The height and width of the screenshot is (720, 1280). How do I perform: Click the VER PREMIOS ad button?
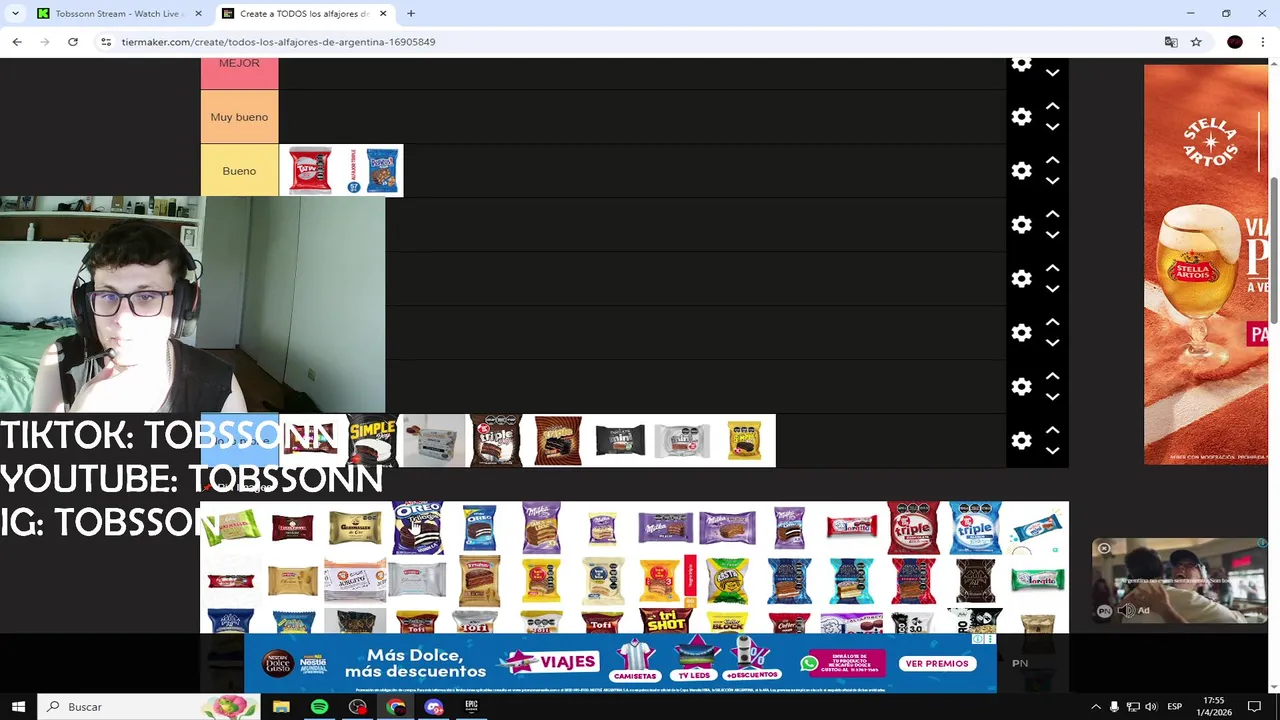tap(937, 664)
